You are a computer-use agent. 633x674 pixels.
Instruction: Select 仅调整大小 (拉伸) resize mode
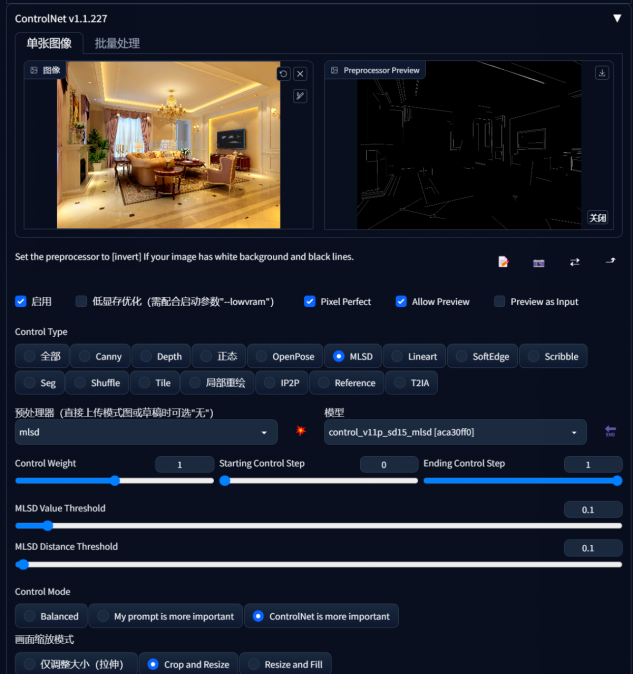point(76,664)
